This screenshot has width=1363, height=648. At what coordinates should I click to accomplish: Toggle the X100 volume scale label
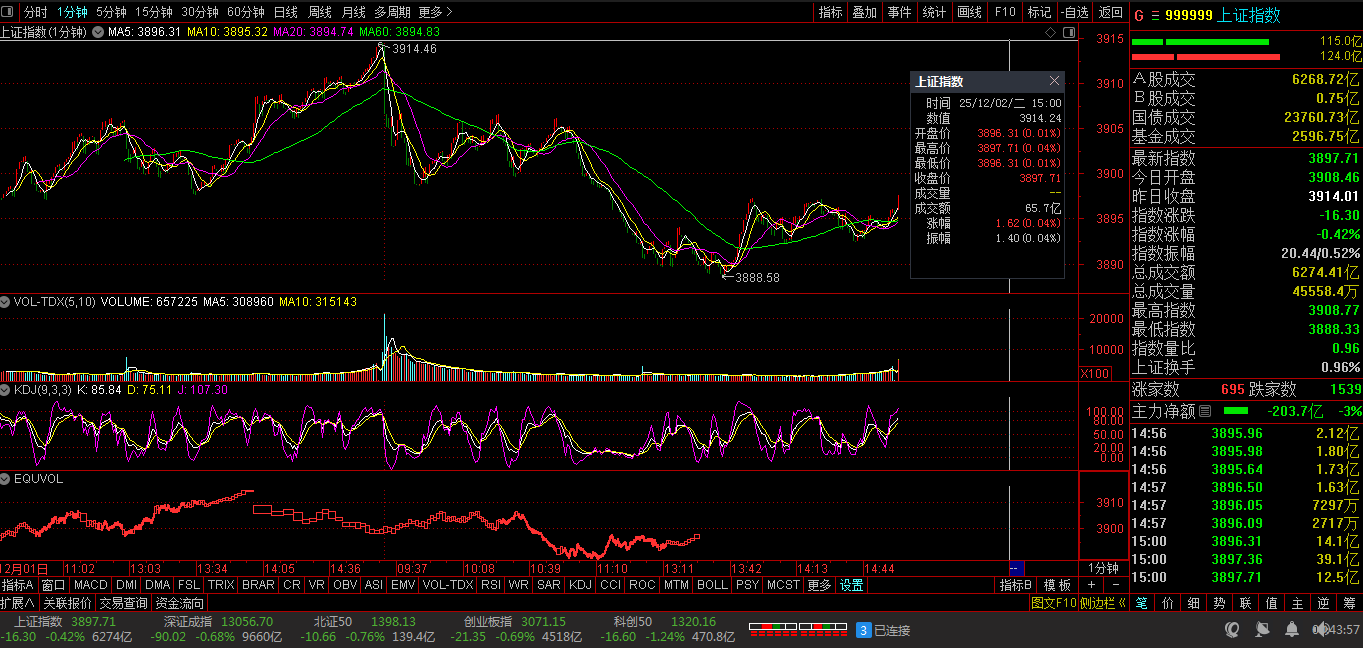click(1094, 374)
